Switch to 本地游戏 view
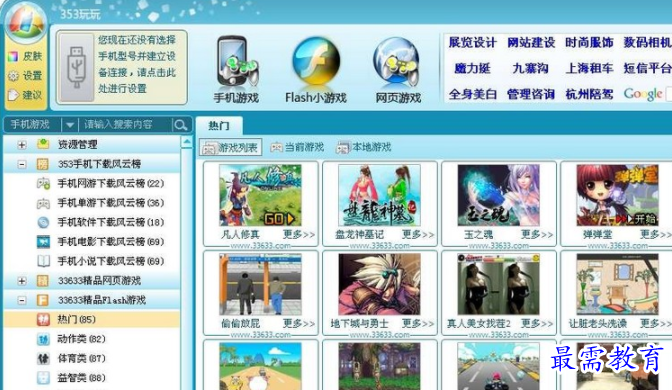This screenshot has width=672, height=390. click(364, 147)
